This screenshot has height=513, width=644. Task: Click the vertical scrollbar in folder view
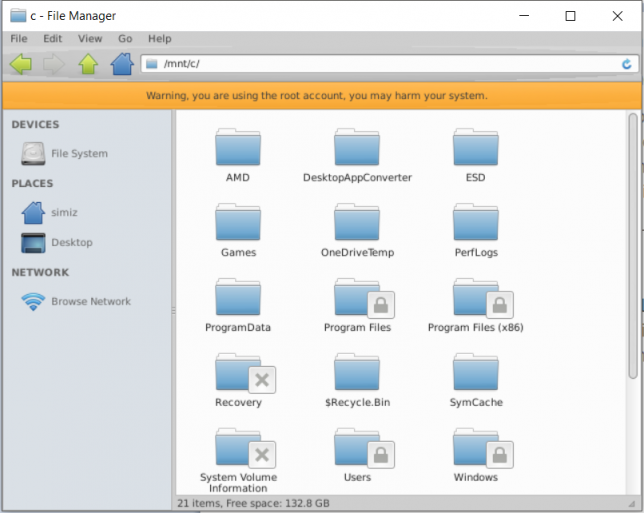pos(632,250)
